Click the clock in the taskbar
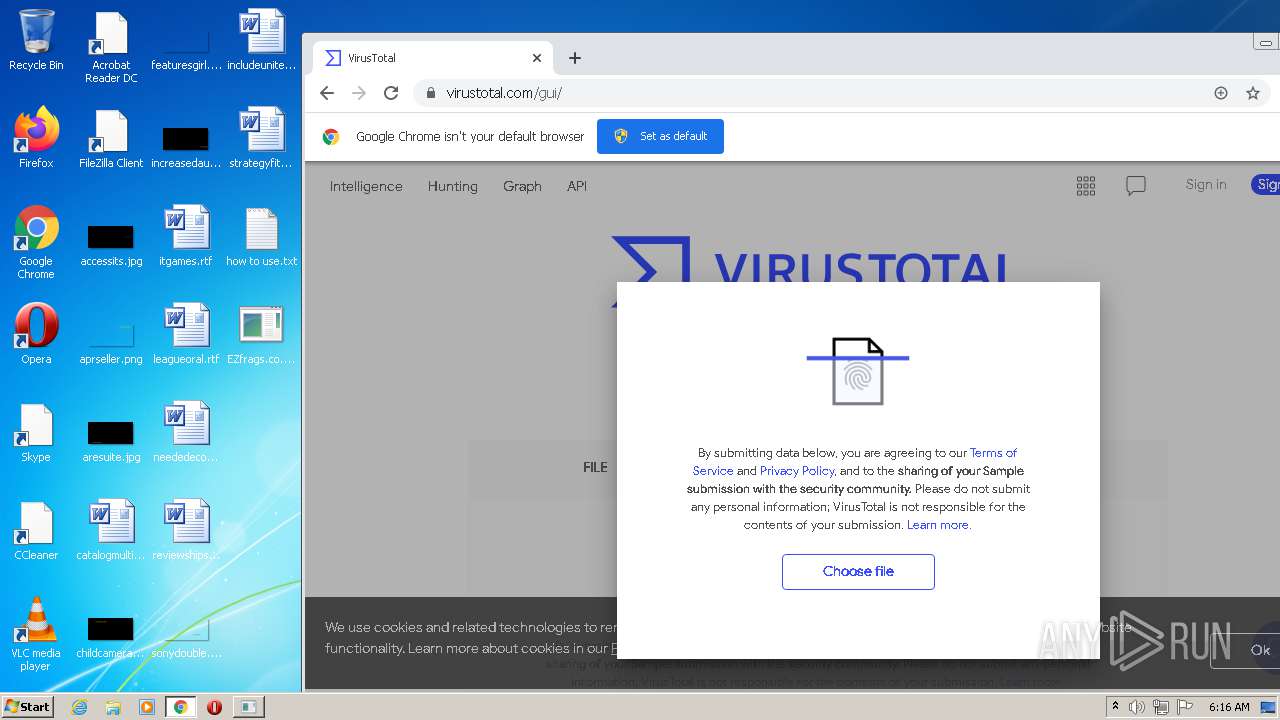 point(1229,707)
